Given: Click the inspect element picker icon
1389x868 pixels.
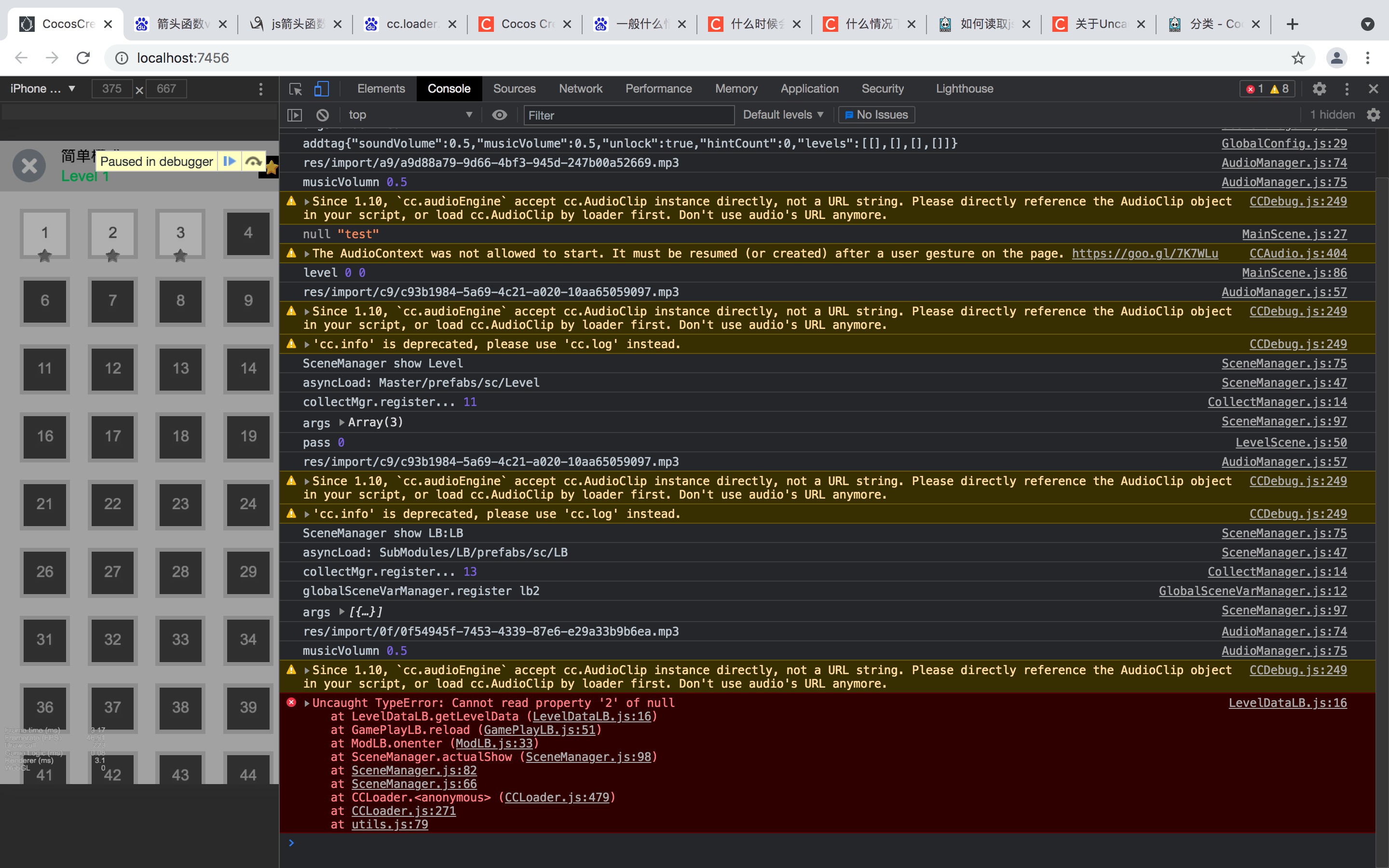Looking at the screenshot, I should pyautogui.click(x=296, y=89).
